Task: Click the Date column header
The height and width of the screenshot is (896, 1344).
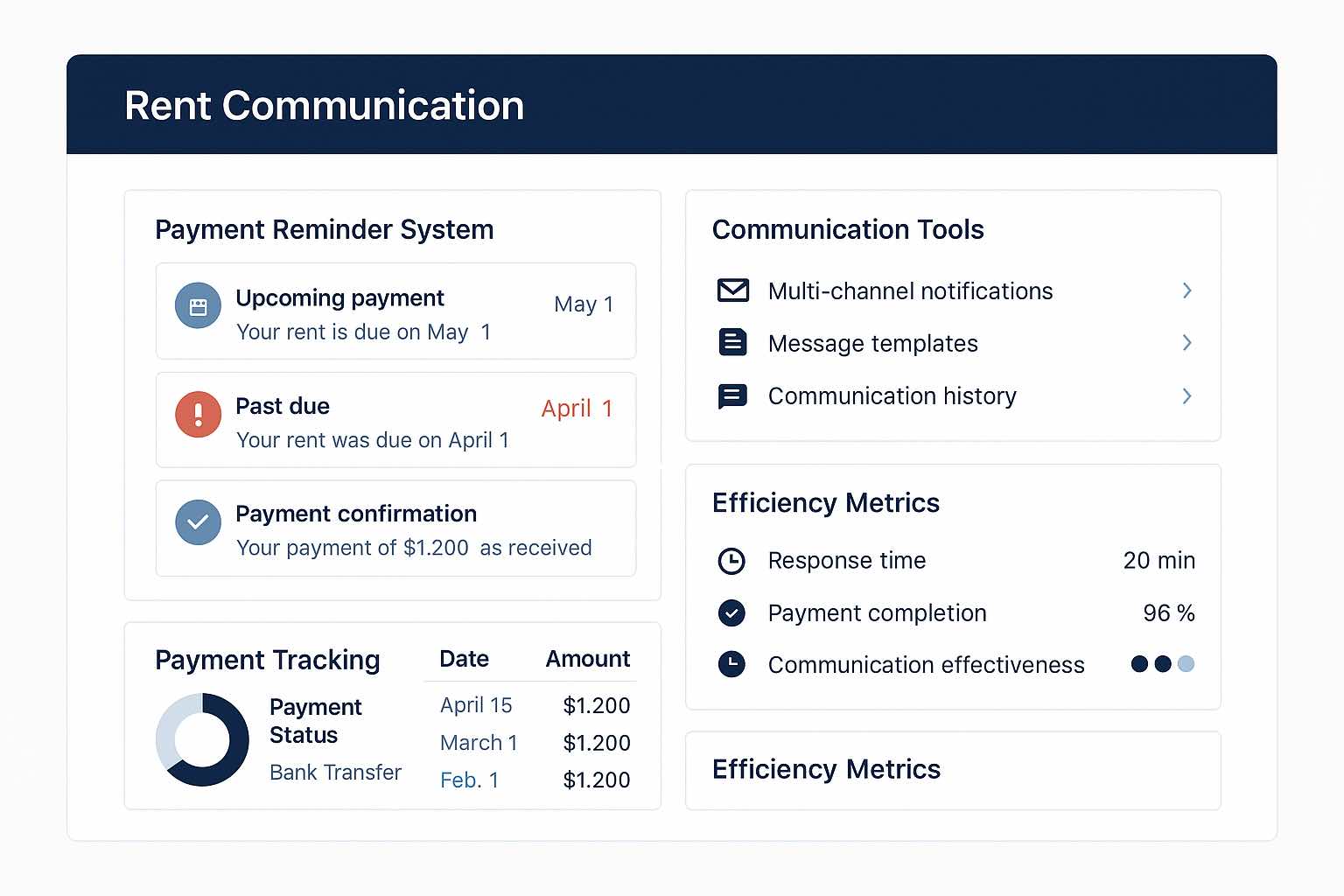Action: coord(464,659)
